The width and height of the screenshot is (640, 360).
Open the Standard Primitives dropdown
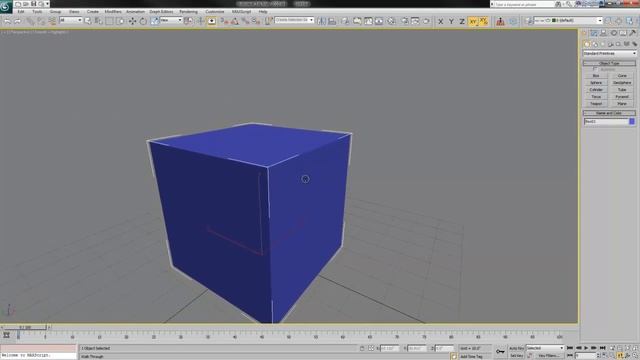(x=609, y=53)
